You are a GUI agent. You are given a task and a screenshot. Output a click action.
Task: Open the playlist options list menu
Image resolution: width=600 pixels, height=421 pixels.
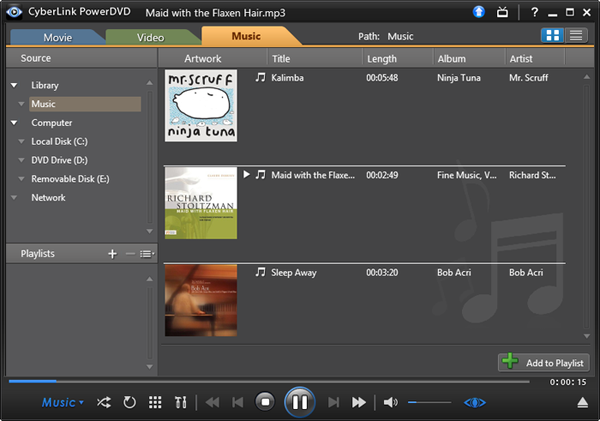click(147, 254)
